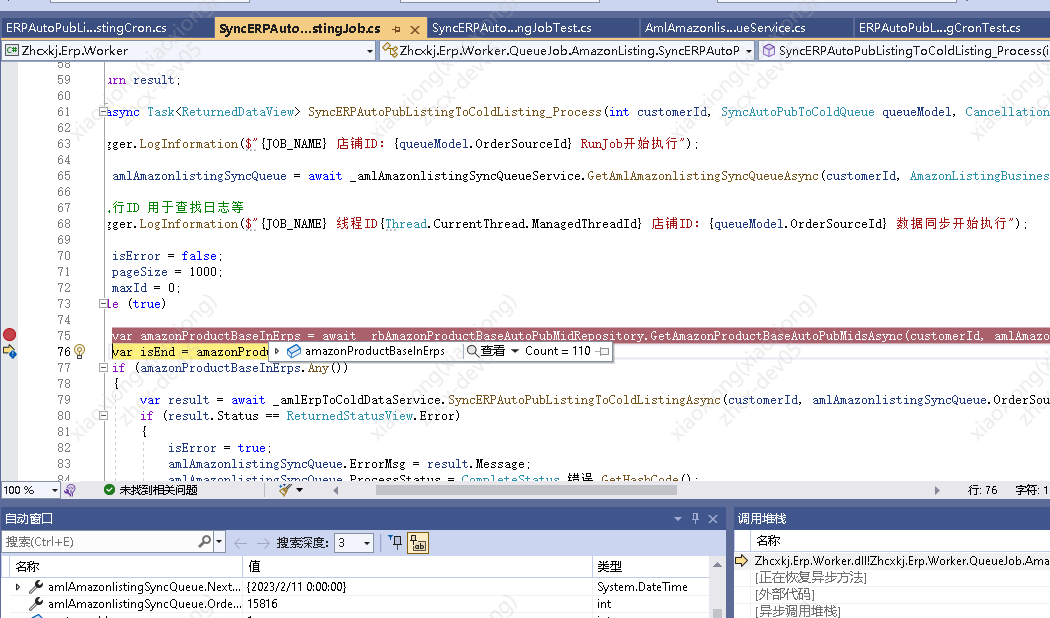Open the class navigation dropdown Zhcxkj.Erp.Worker.QueueJob
The height and width of the screenshot is (618, 1050).
[x=748, y=51]
